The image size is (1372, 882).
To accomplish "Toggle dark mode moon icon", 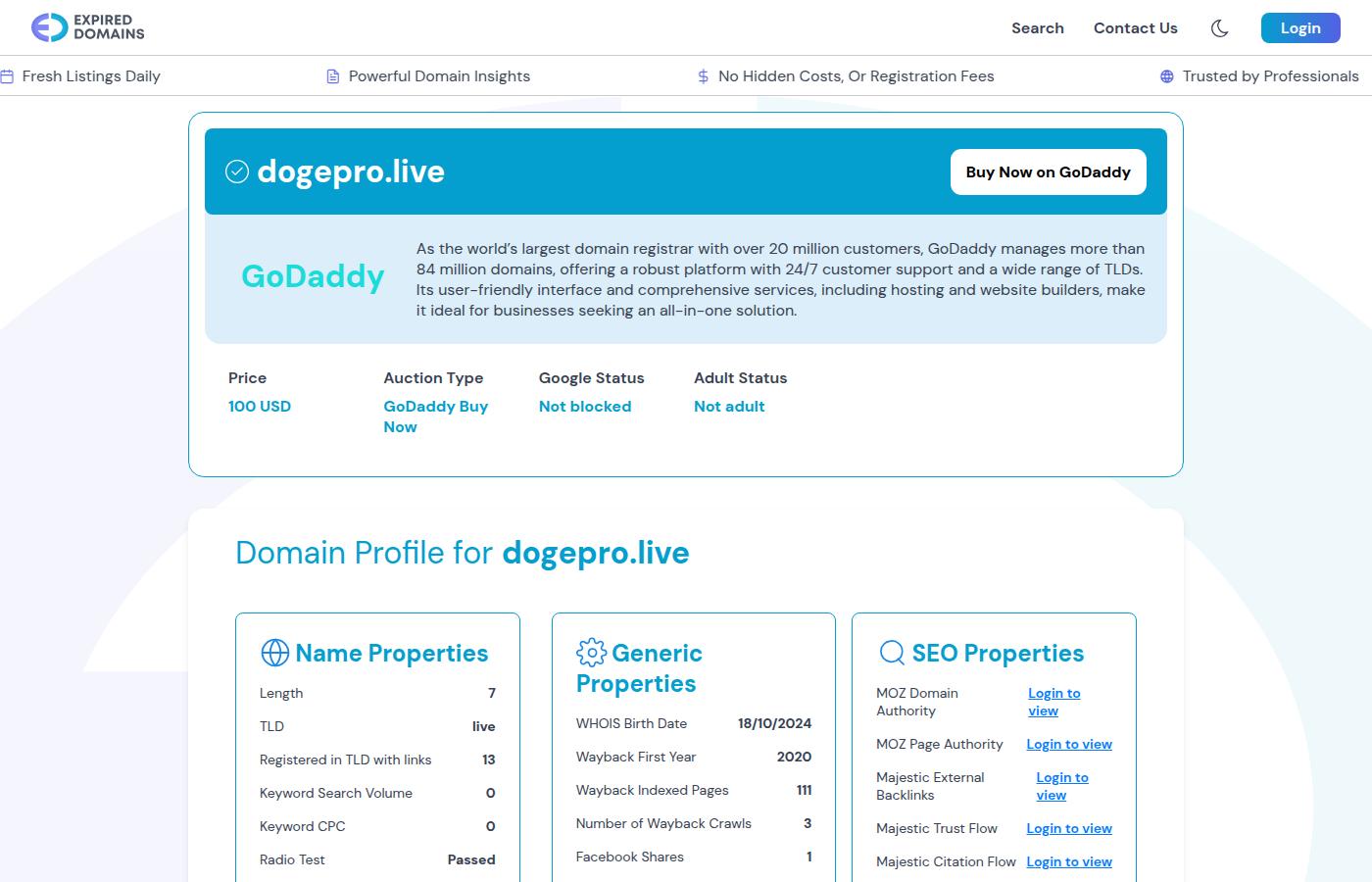I will (1220, 28).
